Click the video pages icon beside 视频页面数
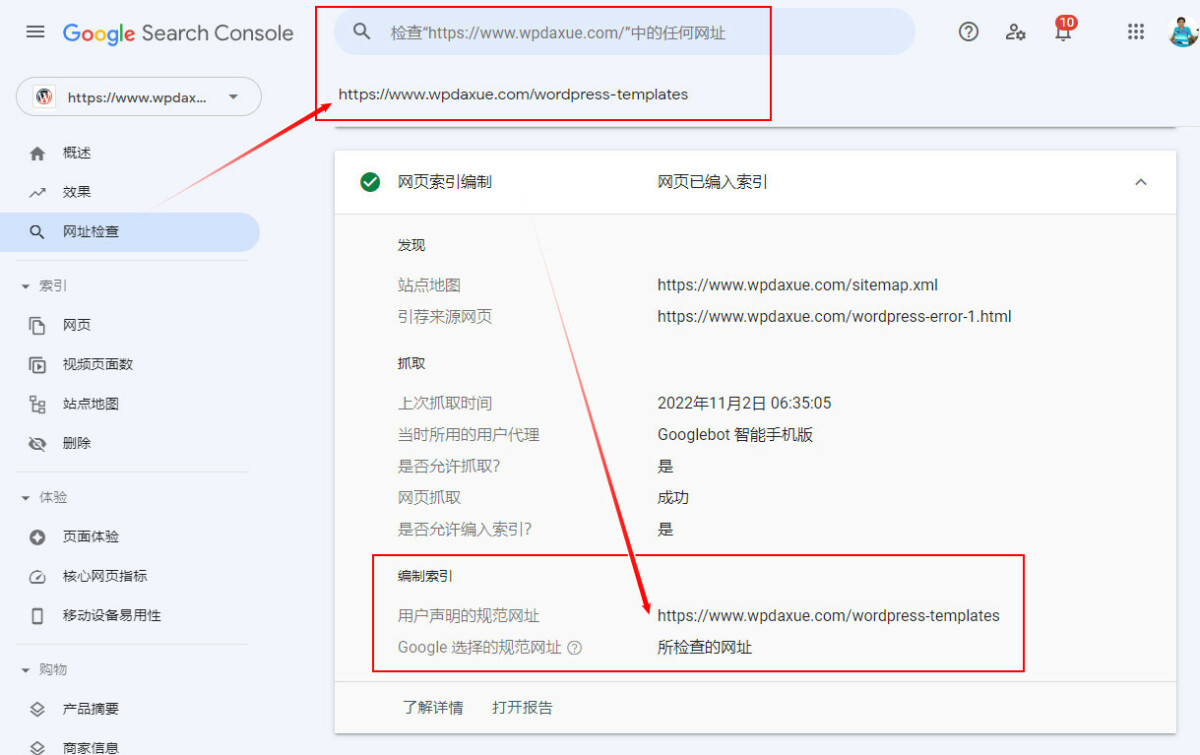Viewport: 1200px width, 755px height. click(x=37, y=365)
